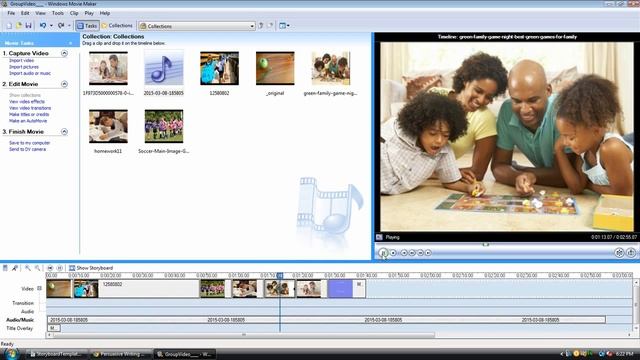Select the Soccer-Main-Image clip thumbnail
This screenshot has height=360, width=640.
164,126
